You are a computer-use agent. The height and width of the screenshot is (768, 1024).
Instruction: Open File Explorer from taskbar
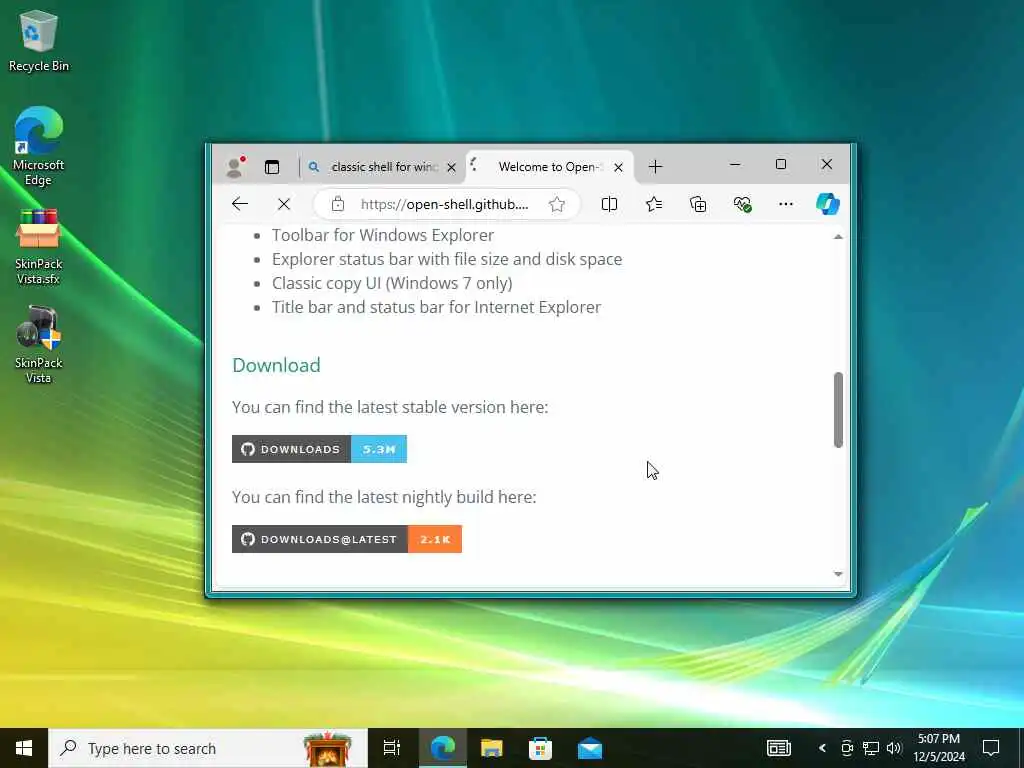click(491, 748)
